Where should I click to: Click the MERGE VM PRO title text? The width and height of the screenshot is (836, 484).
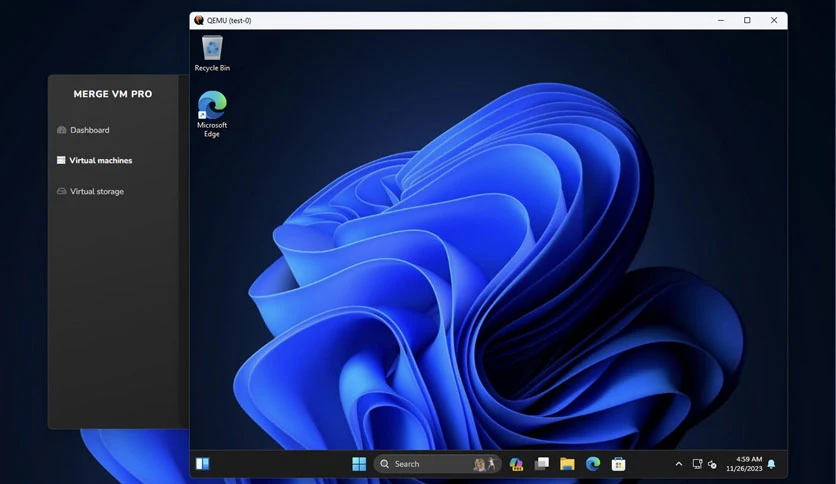pyautogui.click(x=112, y=94)
